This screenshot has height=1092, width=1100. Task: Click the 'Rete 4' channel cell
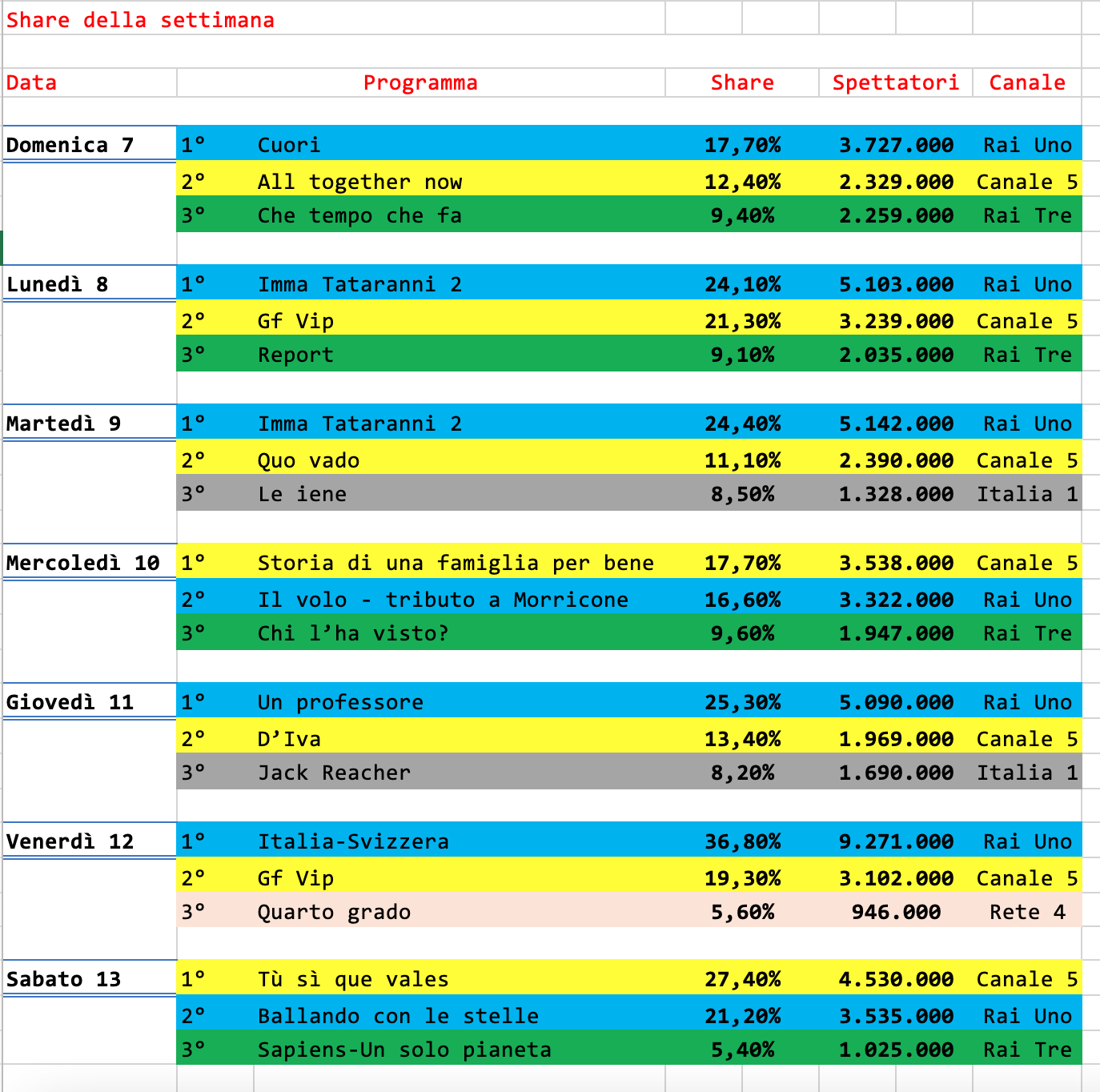tap(1027, 912)
